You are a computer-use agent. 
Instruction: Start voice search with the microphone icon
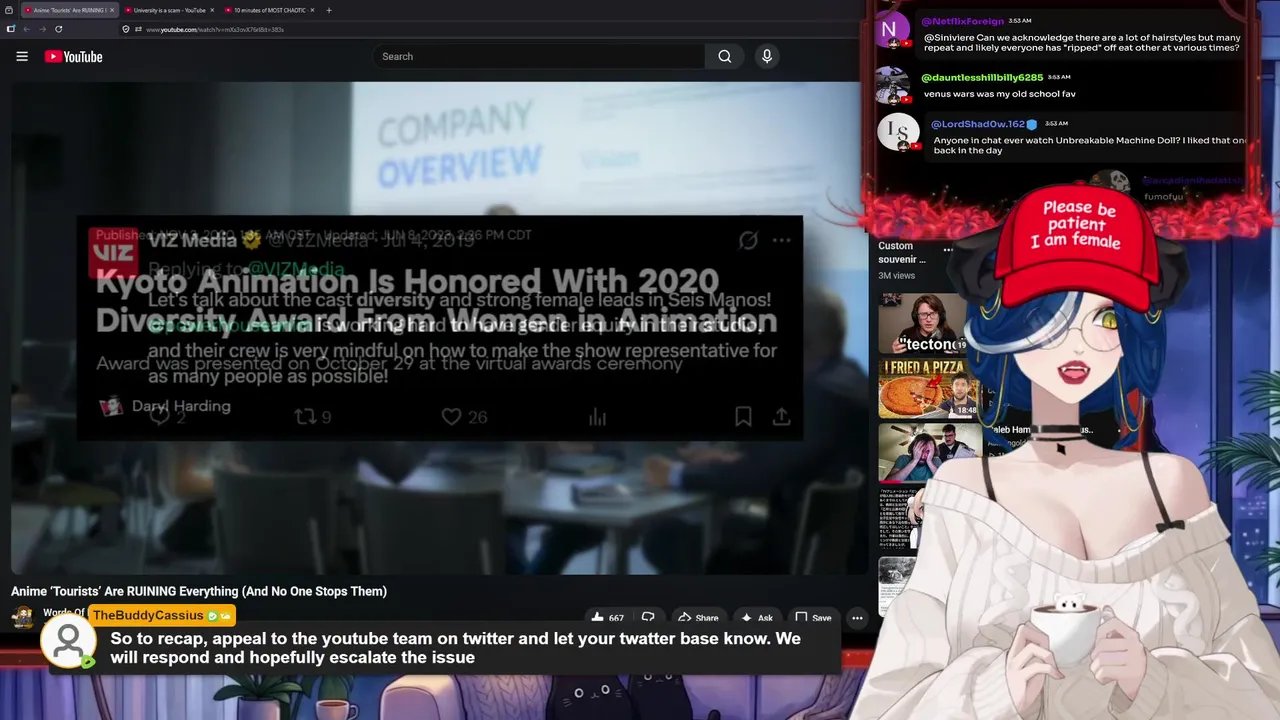[767, 56]
